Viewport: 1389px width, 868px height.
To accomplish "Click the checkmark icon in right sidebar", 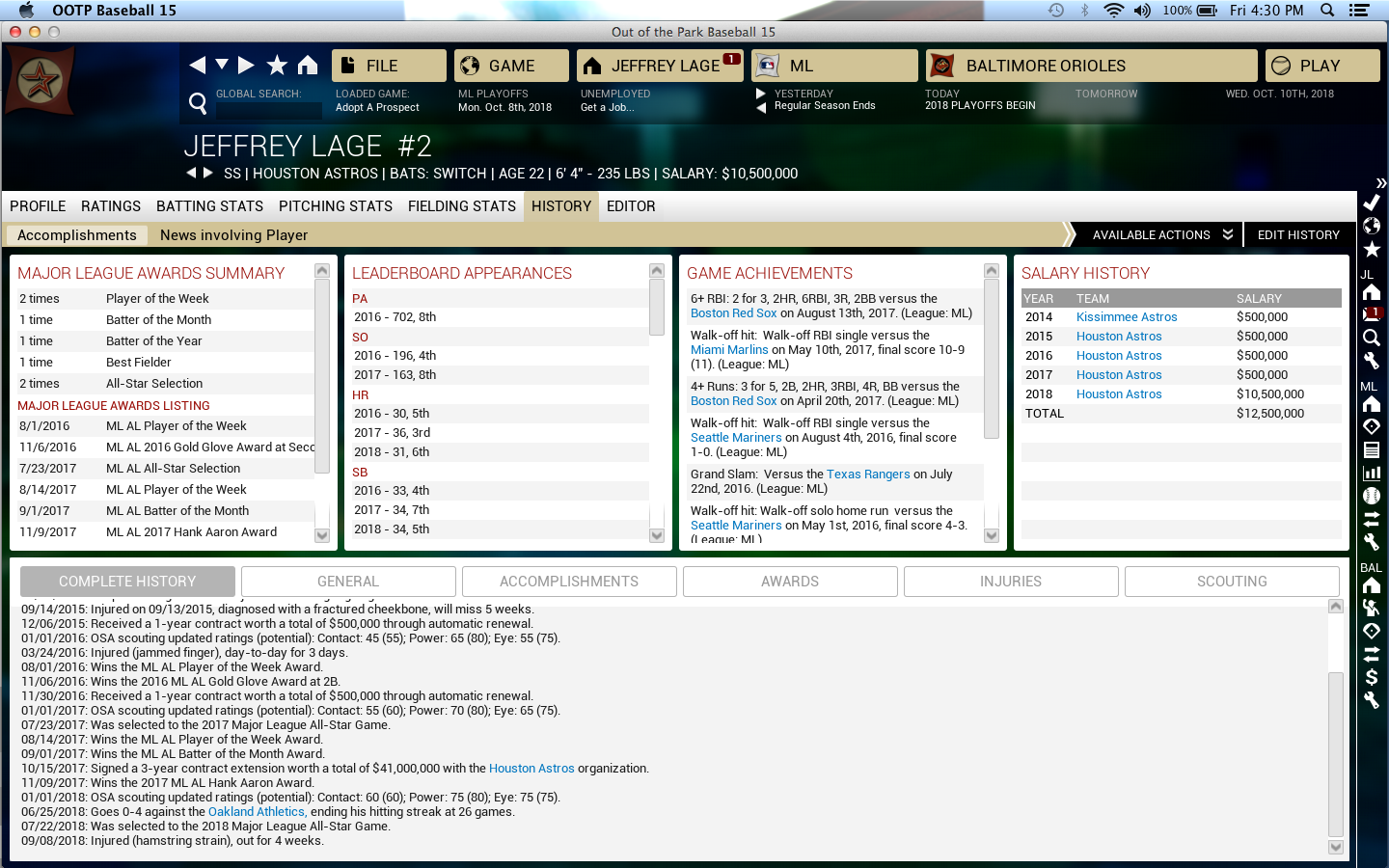I will tap(1371, 203).
